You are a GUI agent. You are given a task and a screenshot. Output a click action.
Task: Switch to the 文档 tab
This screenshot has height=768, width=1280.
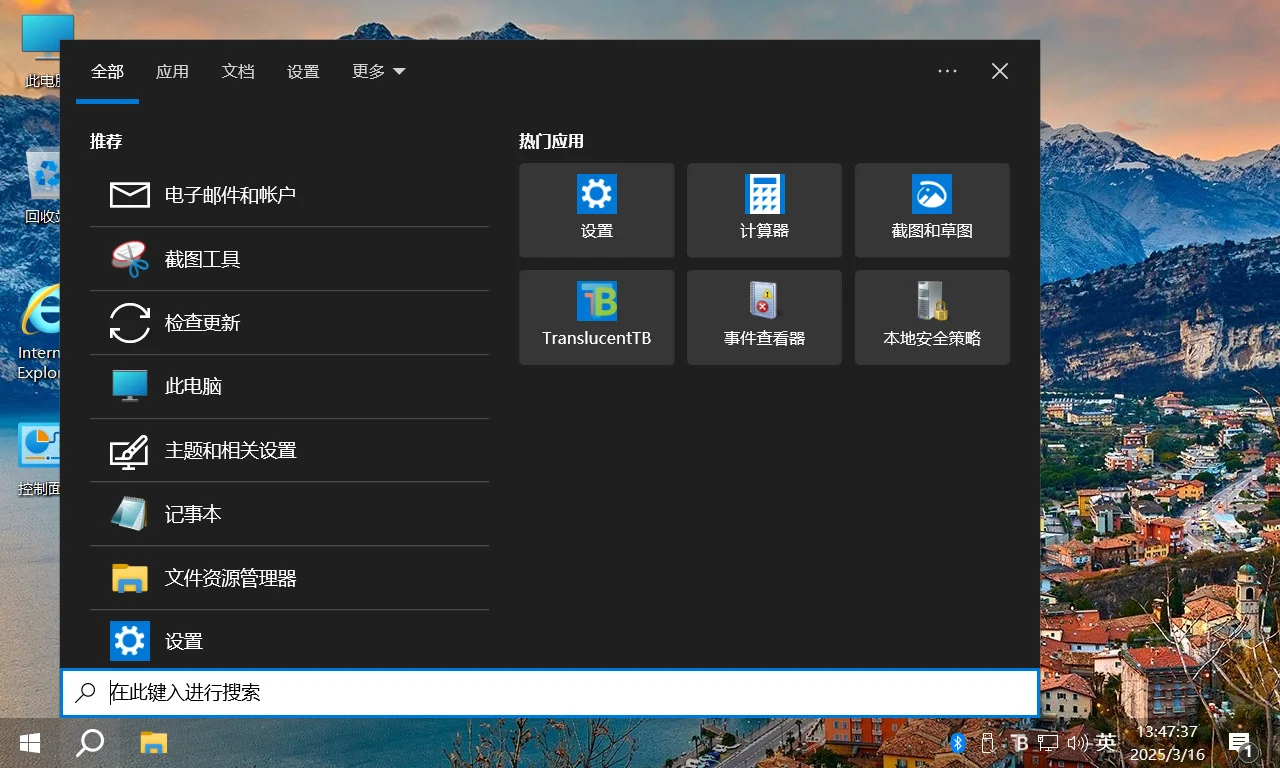[238, 71]
